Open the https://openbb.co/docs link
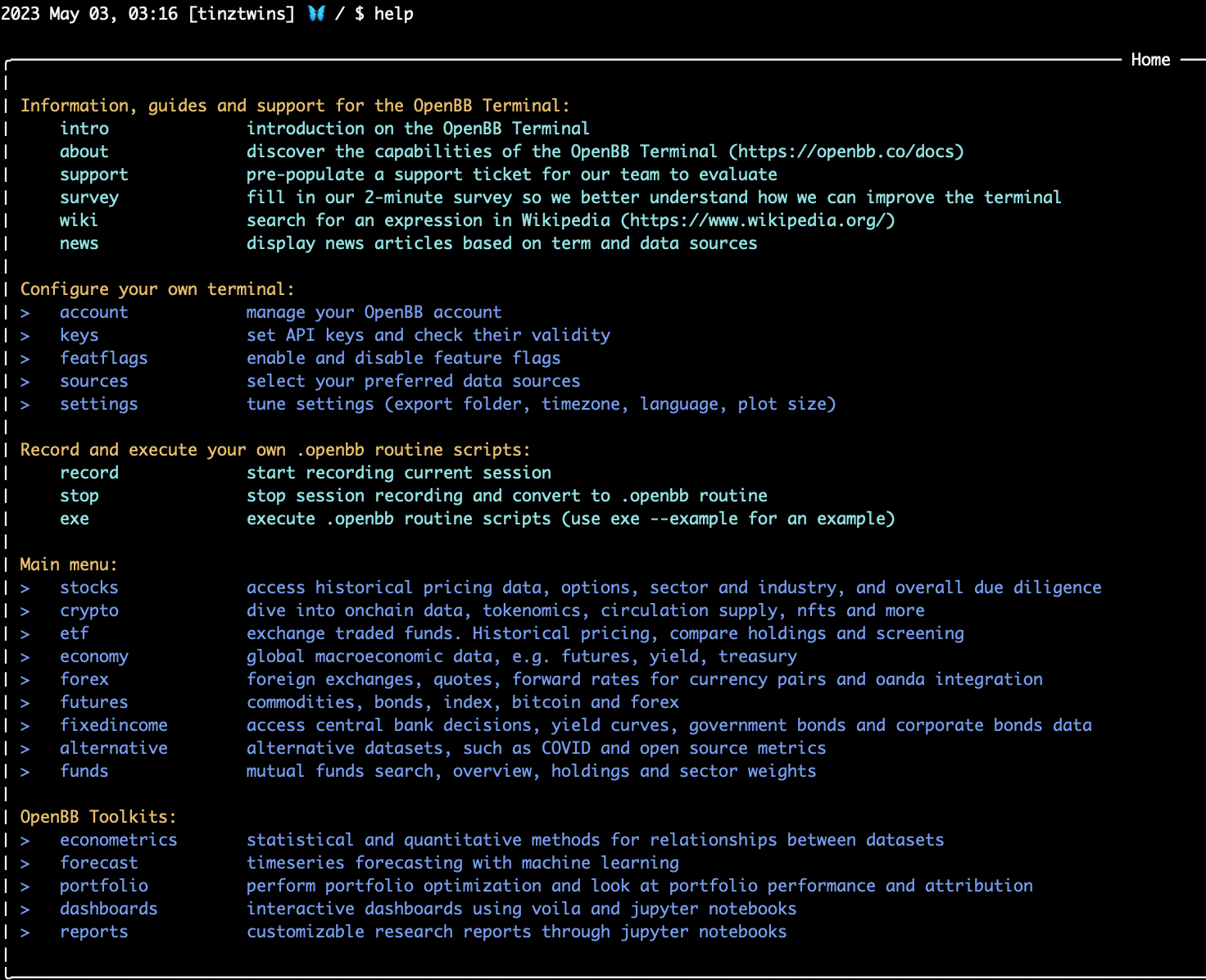Viewport: 1206px width, 980px height. 846,152
